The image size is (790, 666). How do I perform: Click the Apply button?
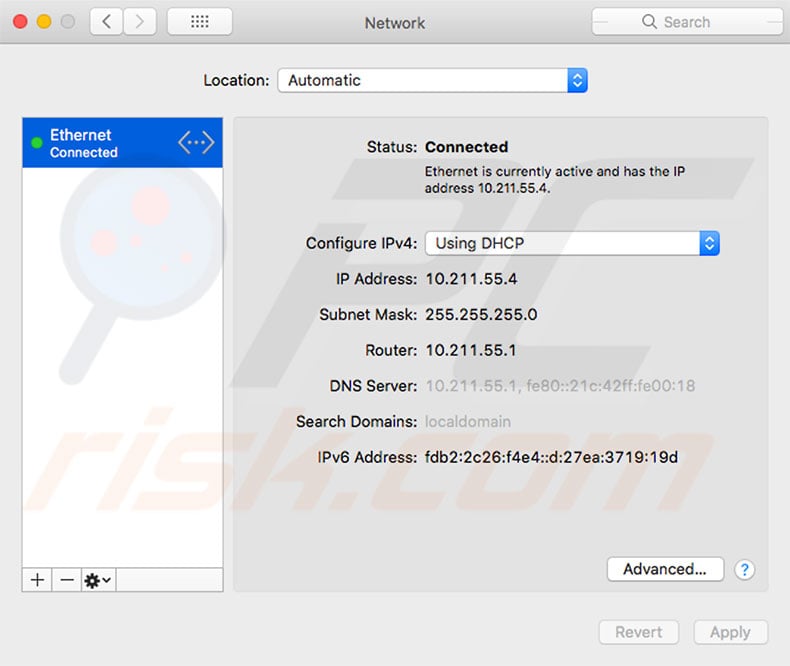[x=730, y=632]
